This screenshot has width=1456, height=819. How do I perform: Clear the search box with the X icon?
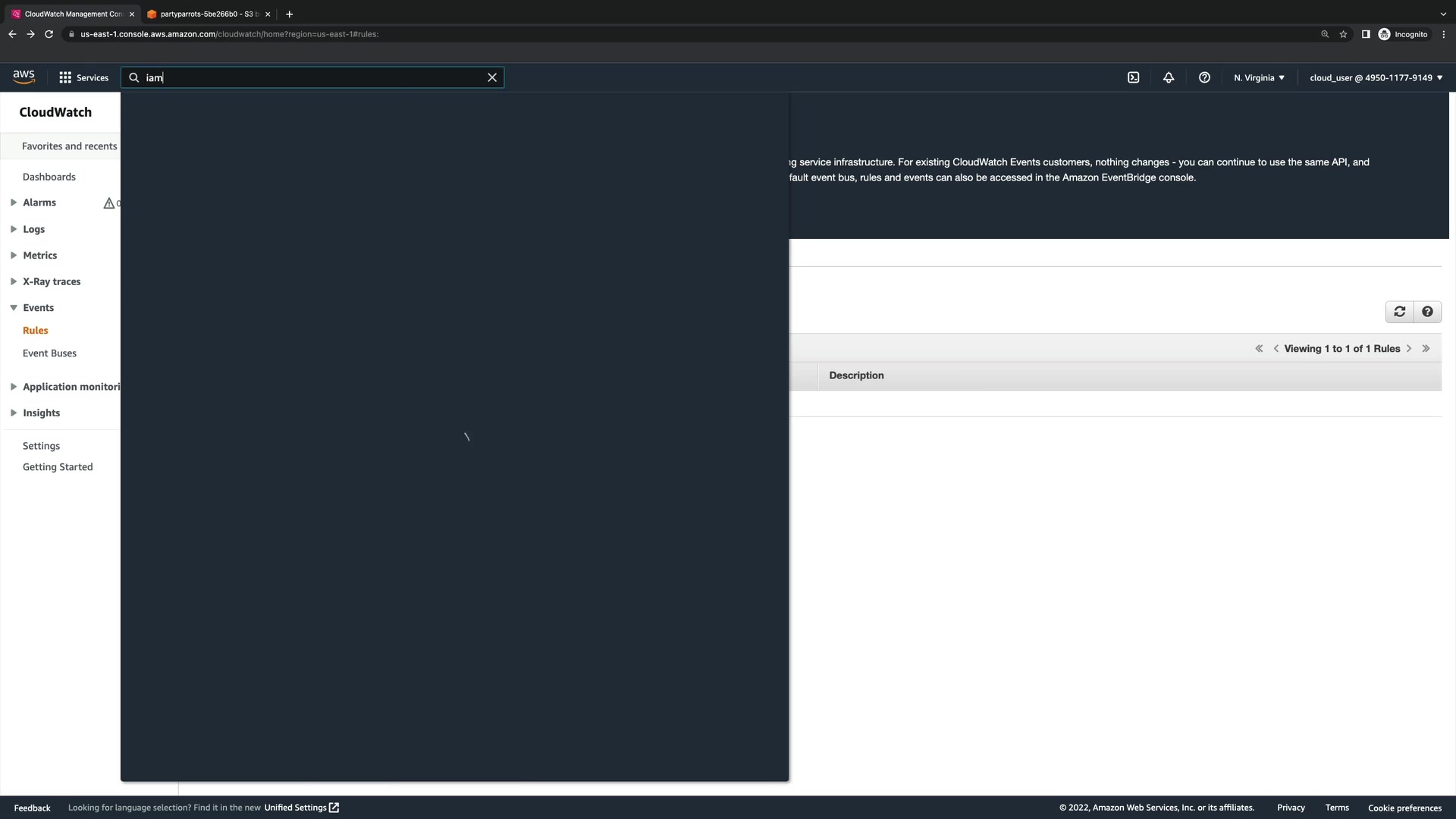492,77
